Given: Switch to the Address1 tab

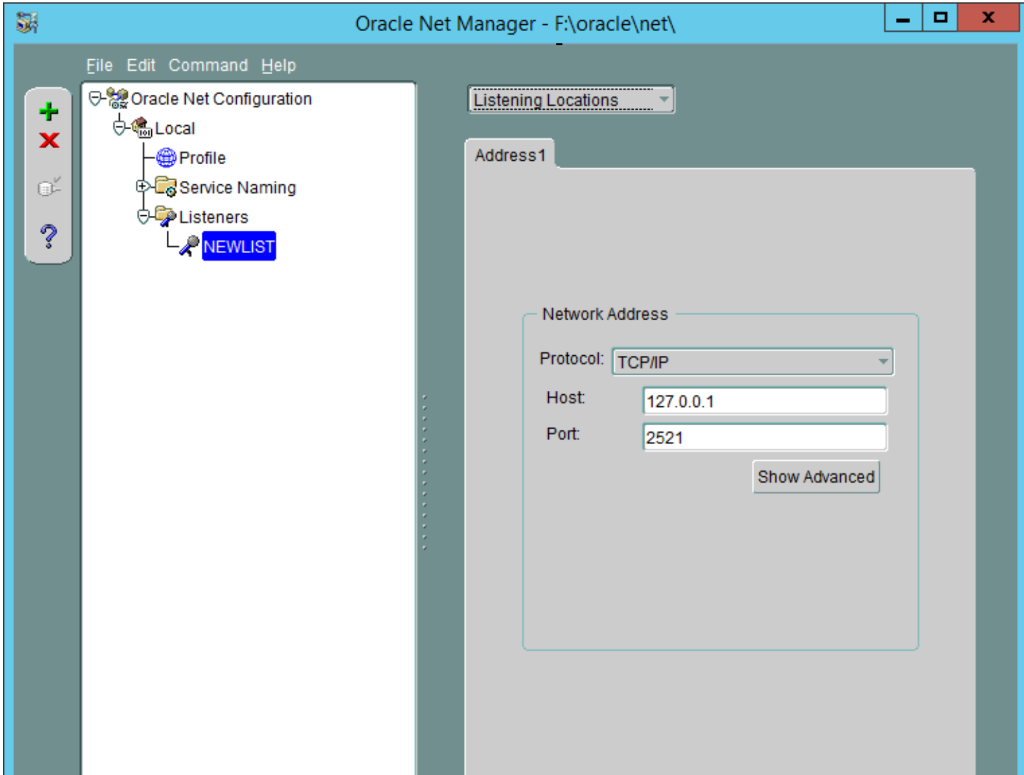Looking at the screenshot, I should pos(510,155).
